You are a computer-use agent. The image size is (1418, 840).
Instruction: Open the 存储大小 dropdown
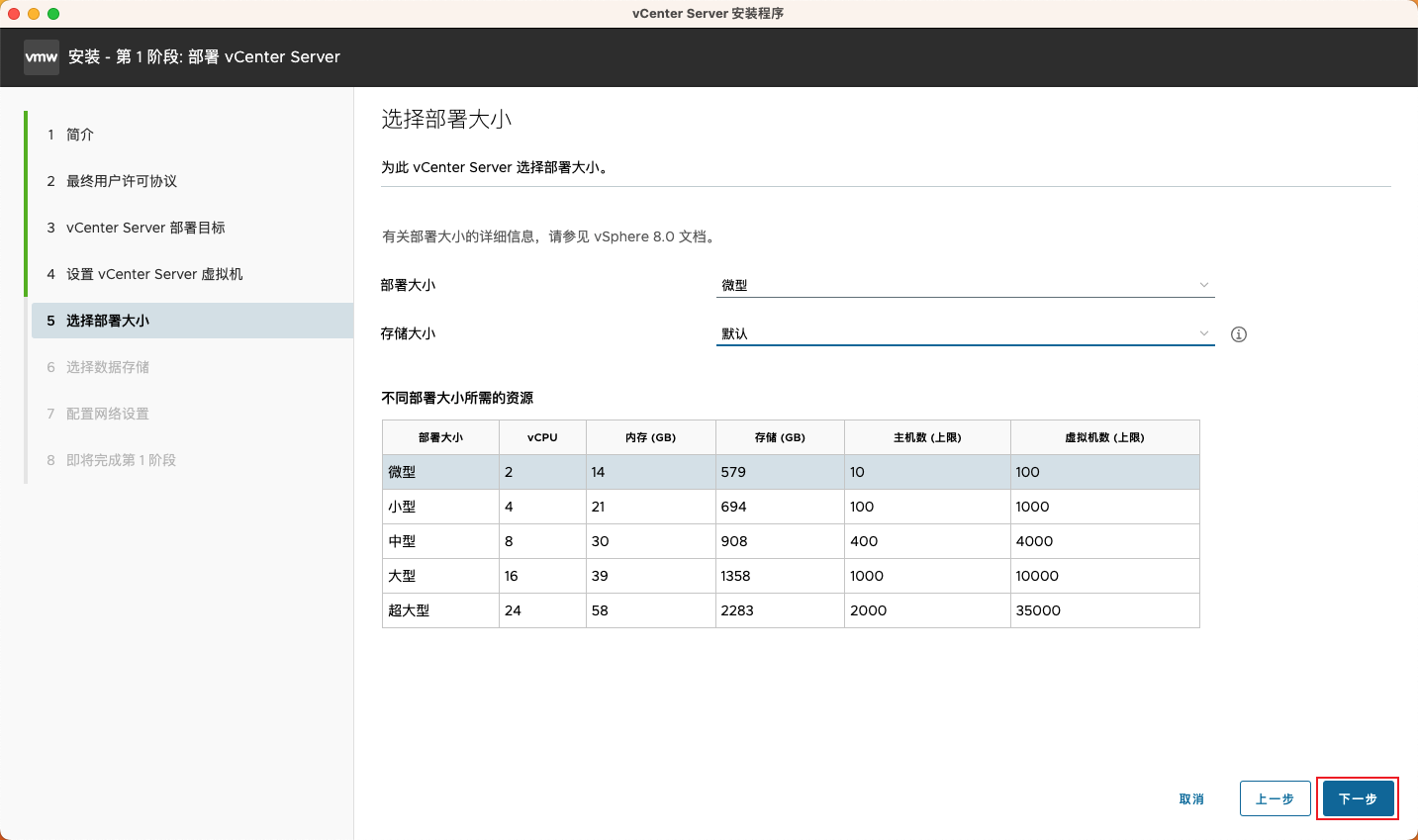pyautogui.click(x=965, y=333)
